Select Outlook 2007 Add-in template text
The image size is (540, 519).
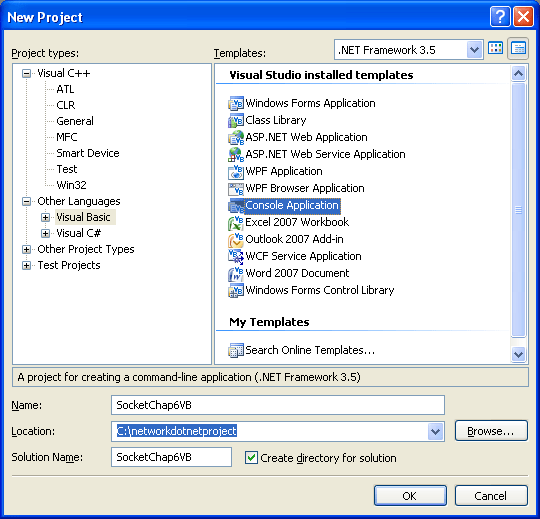[294, 239]
